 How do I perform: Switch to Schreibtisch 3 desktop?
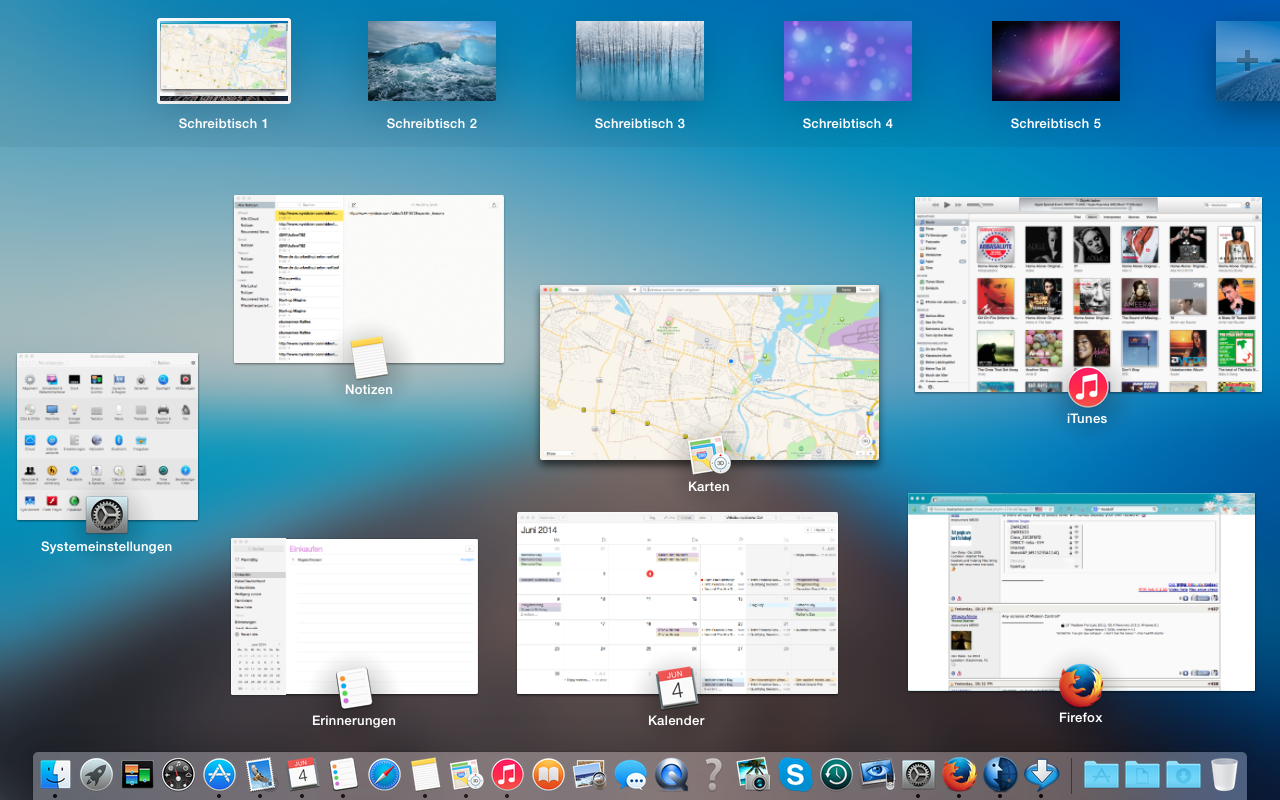(640, 61)
